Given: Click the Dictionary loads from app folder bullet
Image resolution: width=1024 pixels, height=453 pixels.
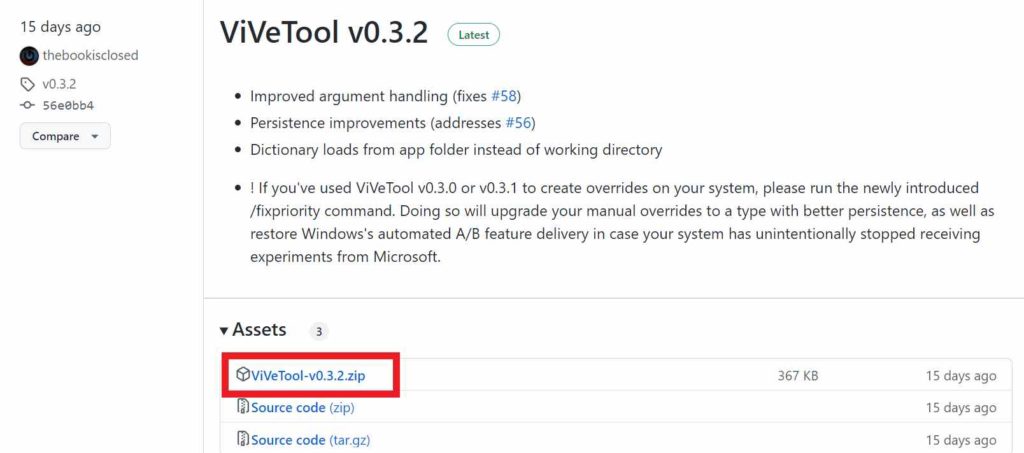Looking at the screenshot, I should coord(456,149).
